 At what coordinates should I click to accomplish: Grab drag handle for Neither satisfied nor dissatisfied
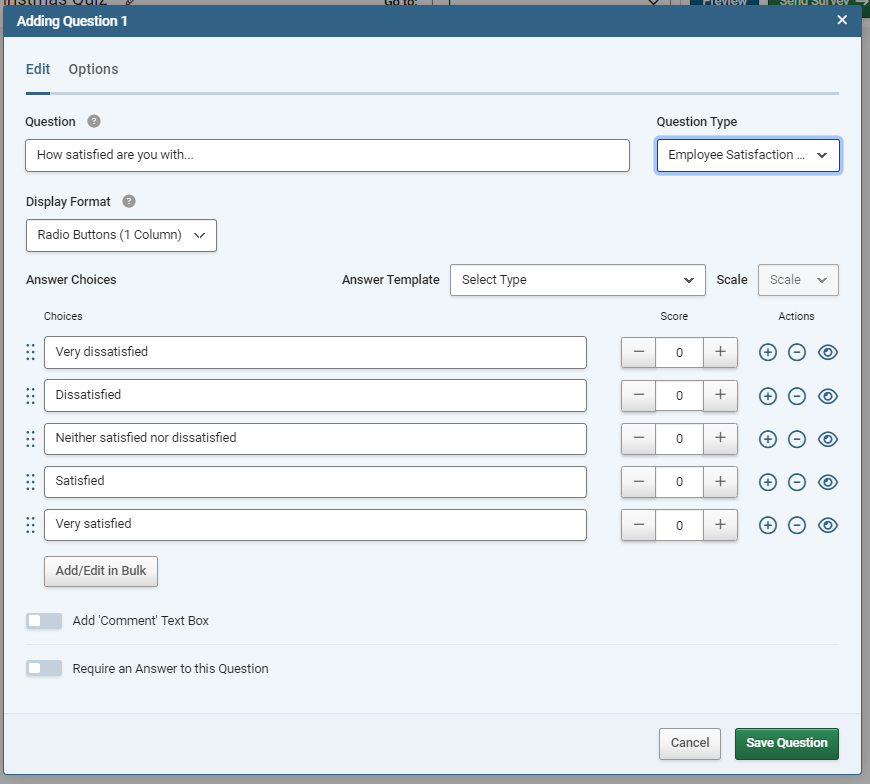pos(31,439)
